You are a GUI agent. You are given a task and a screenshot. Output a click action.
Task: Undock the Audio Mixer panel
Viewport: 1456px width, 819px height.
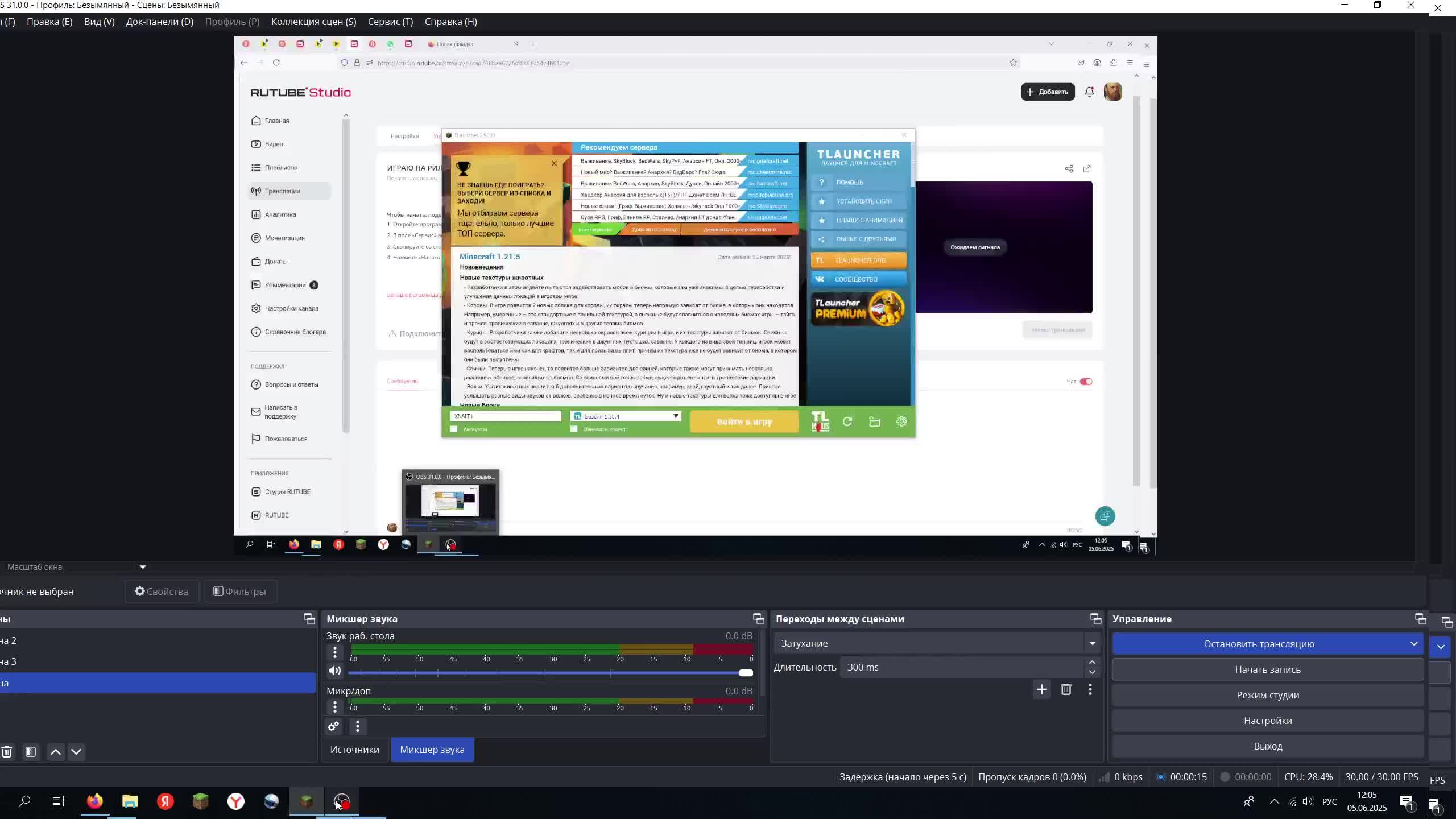click(758, 619)
